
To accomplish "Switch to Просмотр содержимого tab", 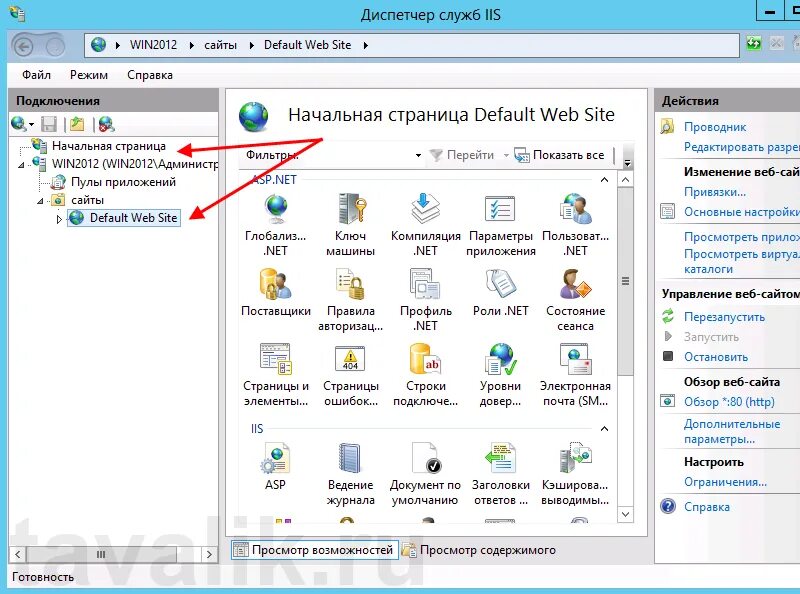I will [479, 550].
